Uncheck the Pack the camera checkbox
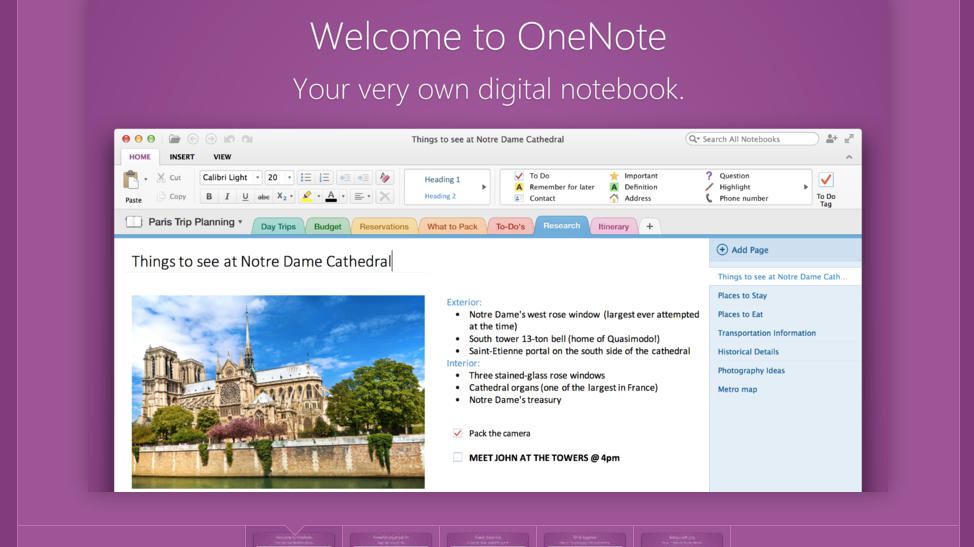 click(x=458, y=433)
